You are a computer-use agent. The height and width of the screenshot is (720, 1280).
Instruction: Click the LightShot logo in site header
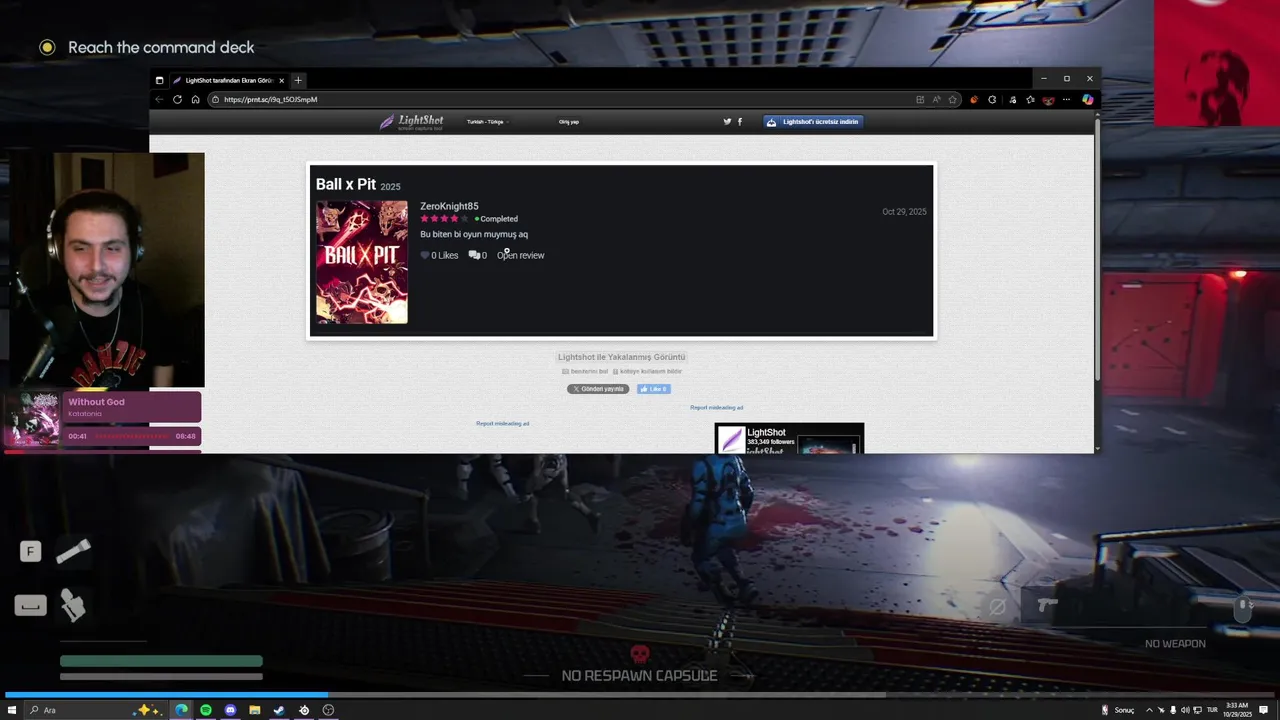pyautogui.click(x=411, y=122)
